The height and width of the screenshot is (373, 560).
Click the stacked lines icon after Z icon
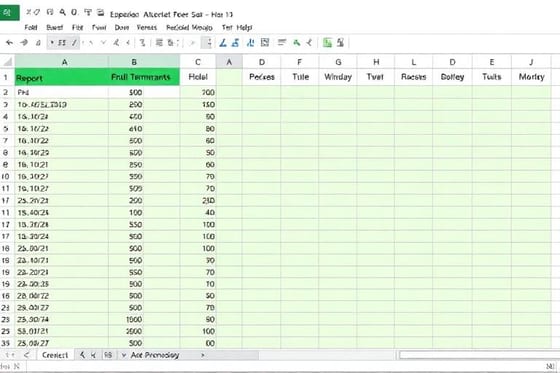click(159, 43)
